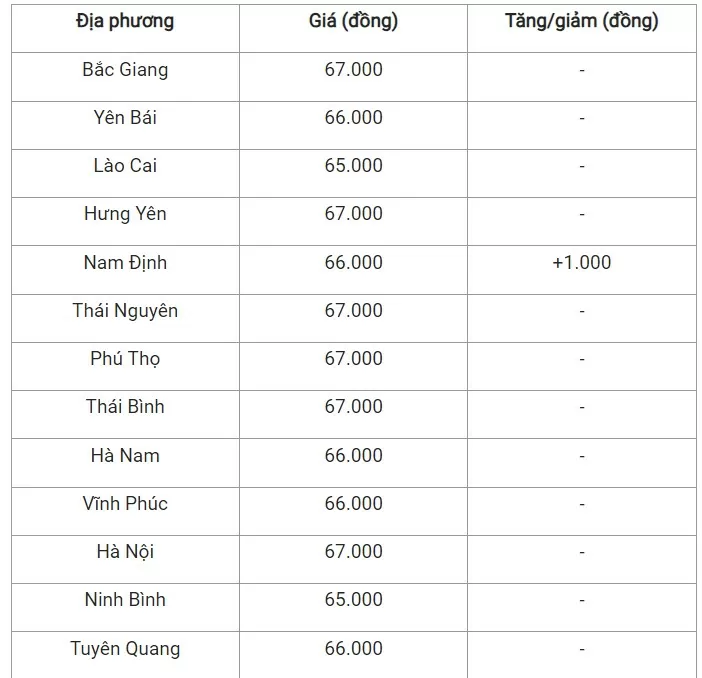Select the Nam Định location cell
The image size is (702, 678).
coord(125,263)
